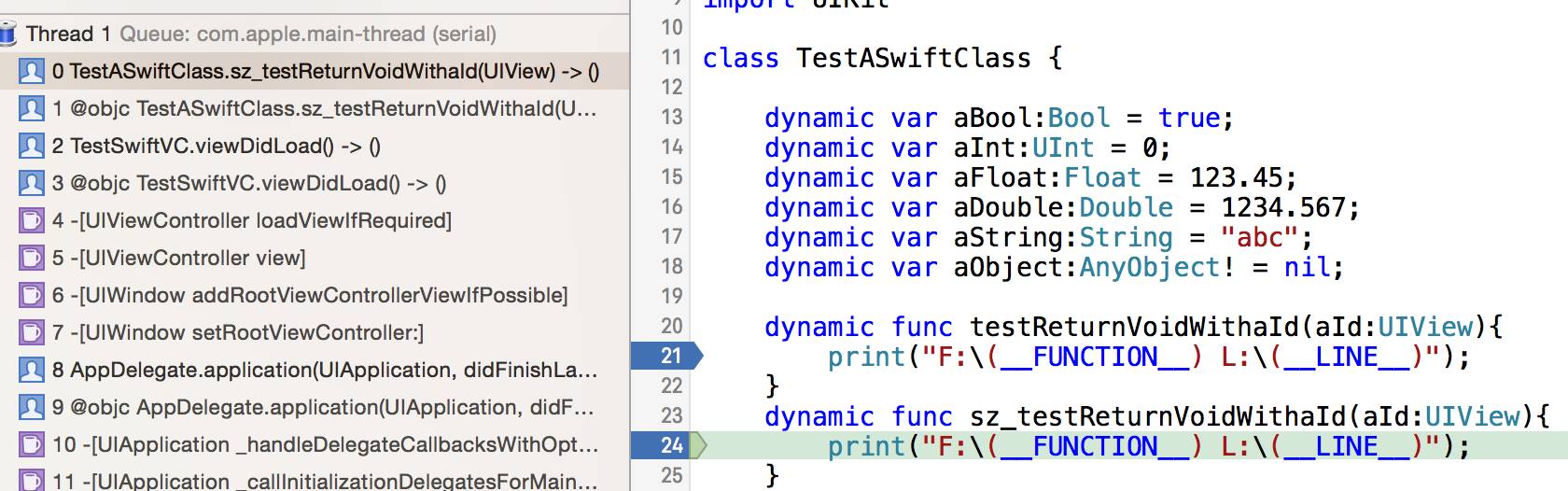
Task: Click the aFloat value 123.45
Action: tap(1236, 177)
